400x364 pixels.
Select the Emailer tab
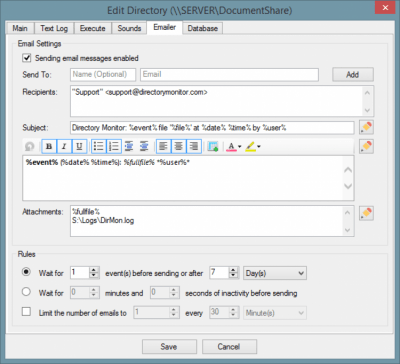pos(165,28)
